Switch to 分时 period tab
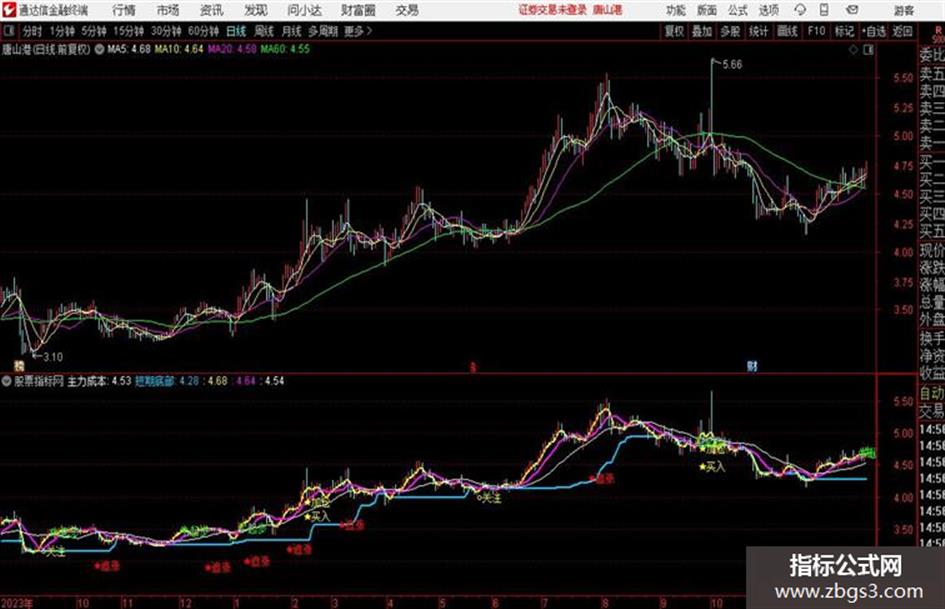Image resolution: width=945 pixels, height=609 pixels. (x=33, y=31)
